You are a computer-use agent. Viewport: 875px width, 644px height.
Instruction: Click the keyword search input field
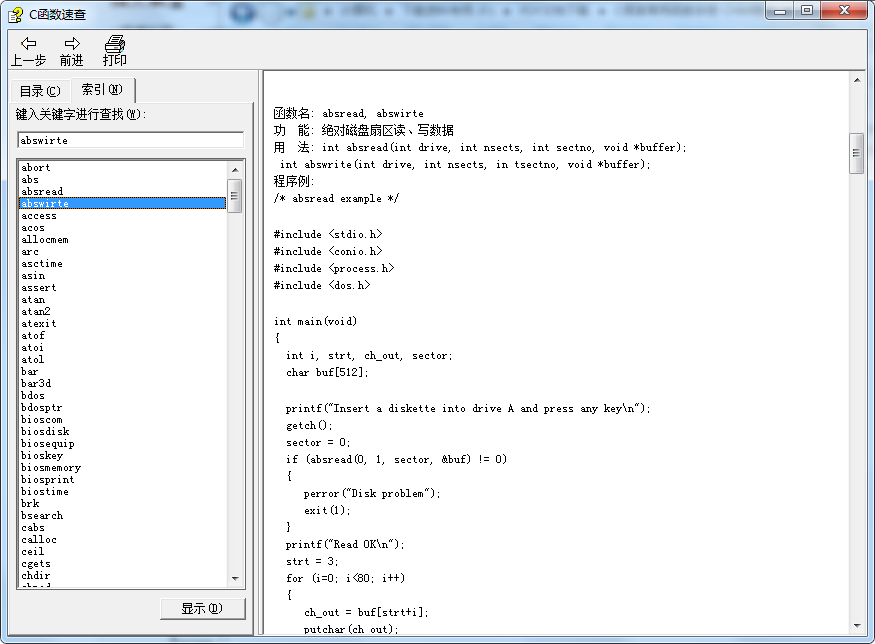(x=130, y=140)
